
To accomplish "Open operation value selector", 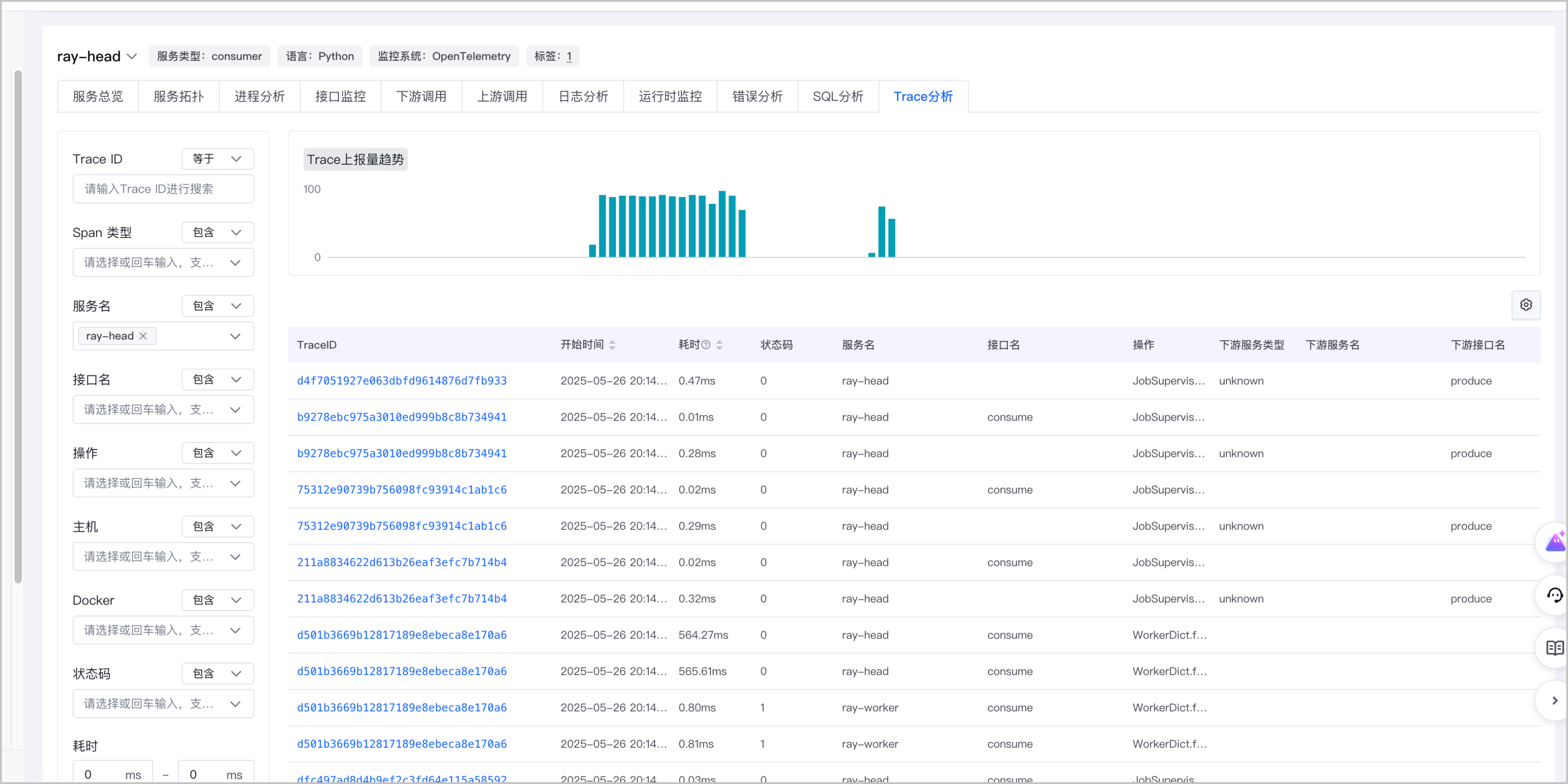I will [x=163, y=483].
